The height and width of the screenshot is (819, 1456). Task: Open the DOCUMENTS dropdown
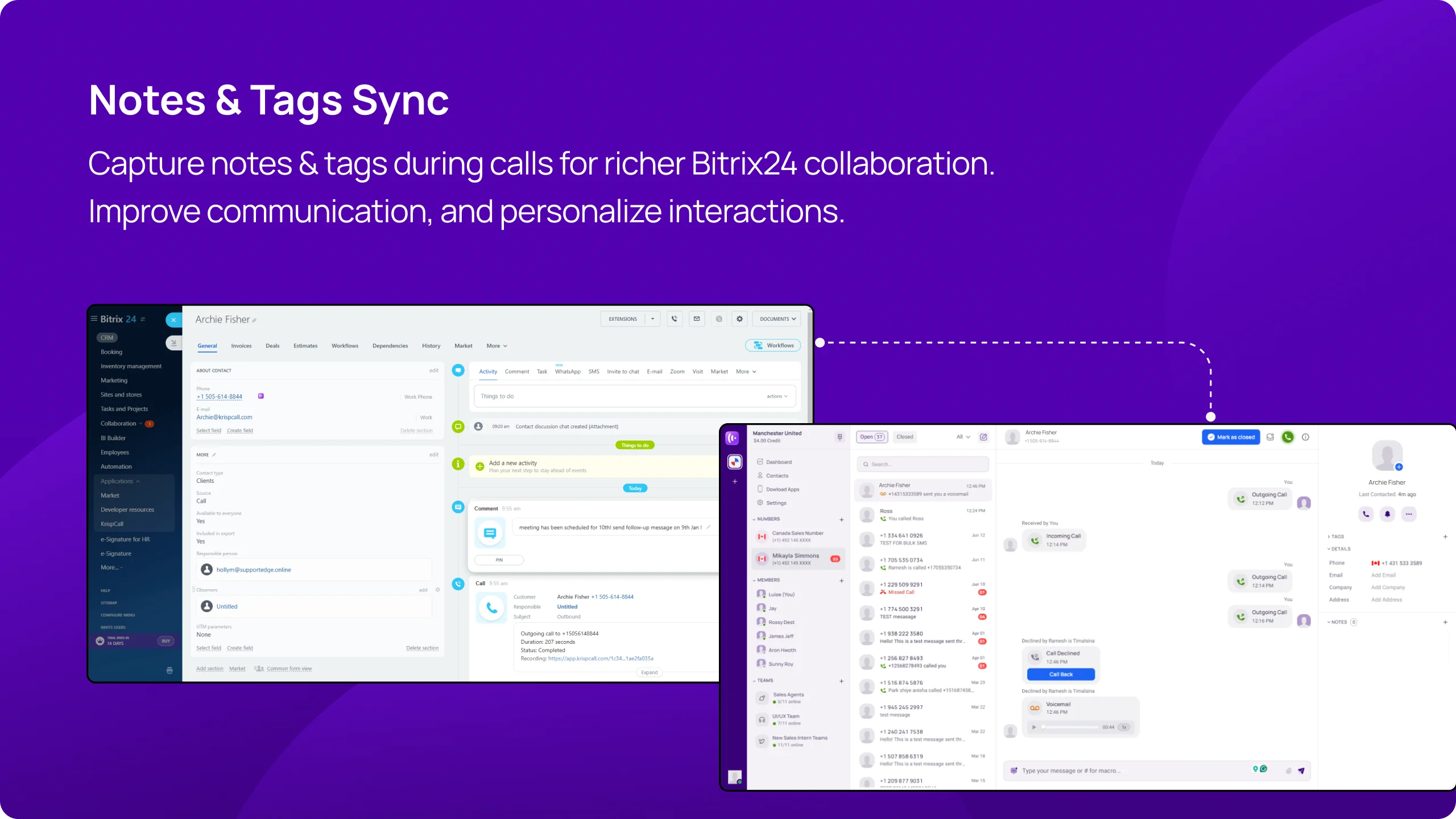777,319
